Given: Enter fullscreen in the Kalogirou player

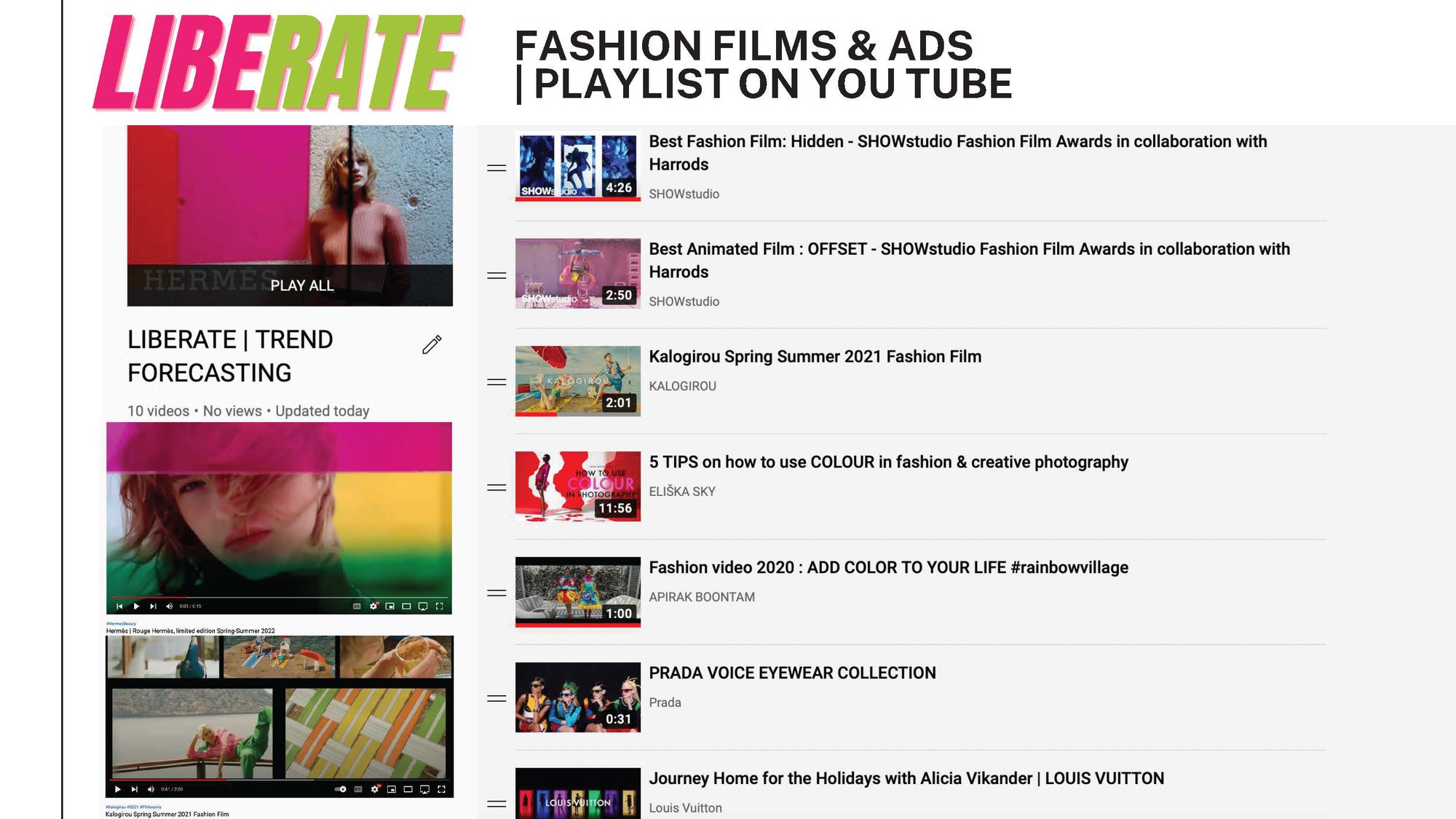Looking at the screenshot, I should click(441, 789).
